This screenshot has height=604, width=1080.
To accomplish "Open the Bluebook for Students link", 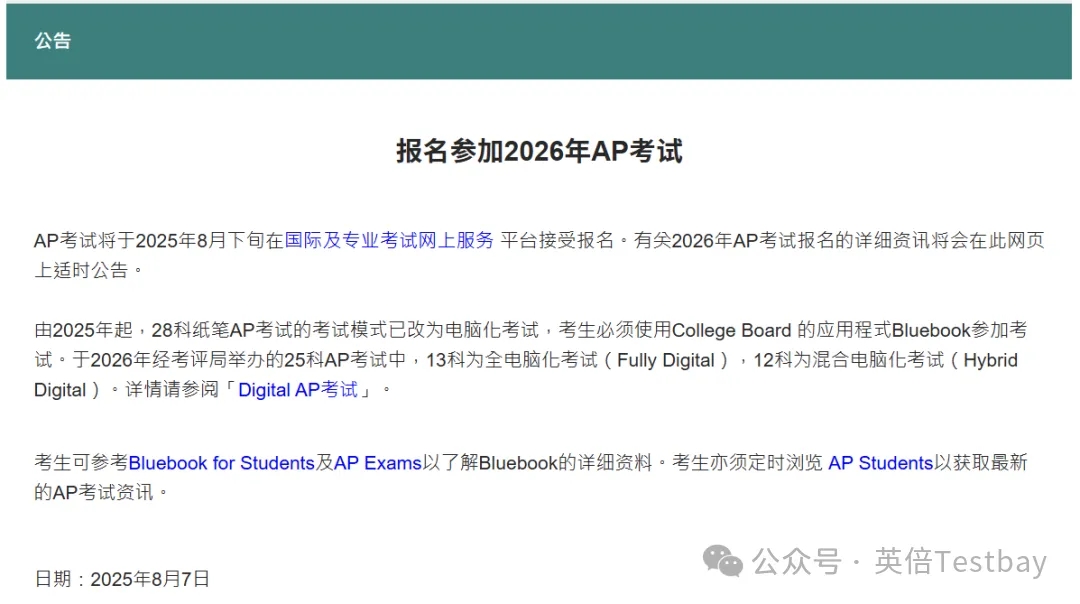I will pos(220,463).
